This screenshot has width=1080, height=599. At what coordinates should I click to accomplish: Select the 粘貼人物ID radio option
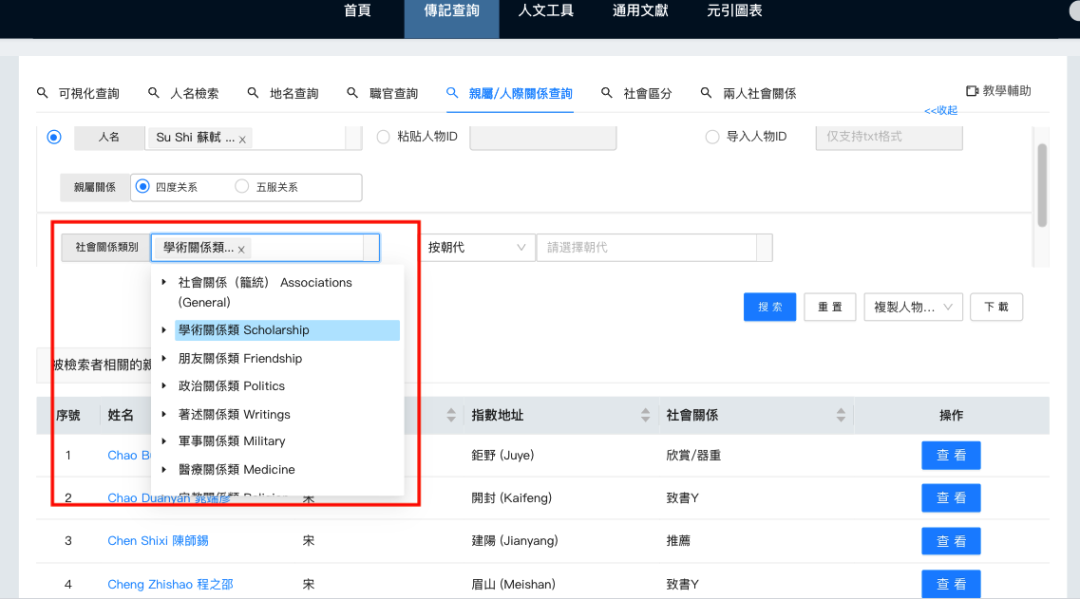click(384, 137)
